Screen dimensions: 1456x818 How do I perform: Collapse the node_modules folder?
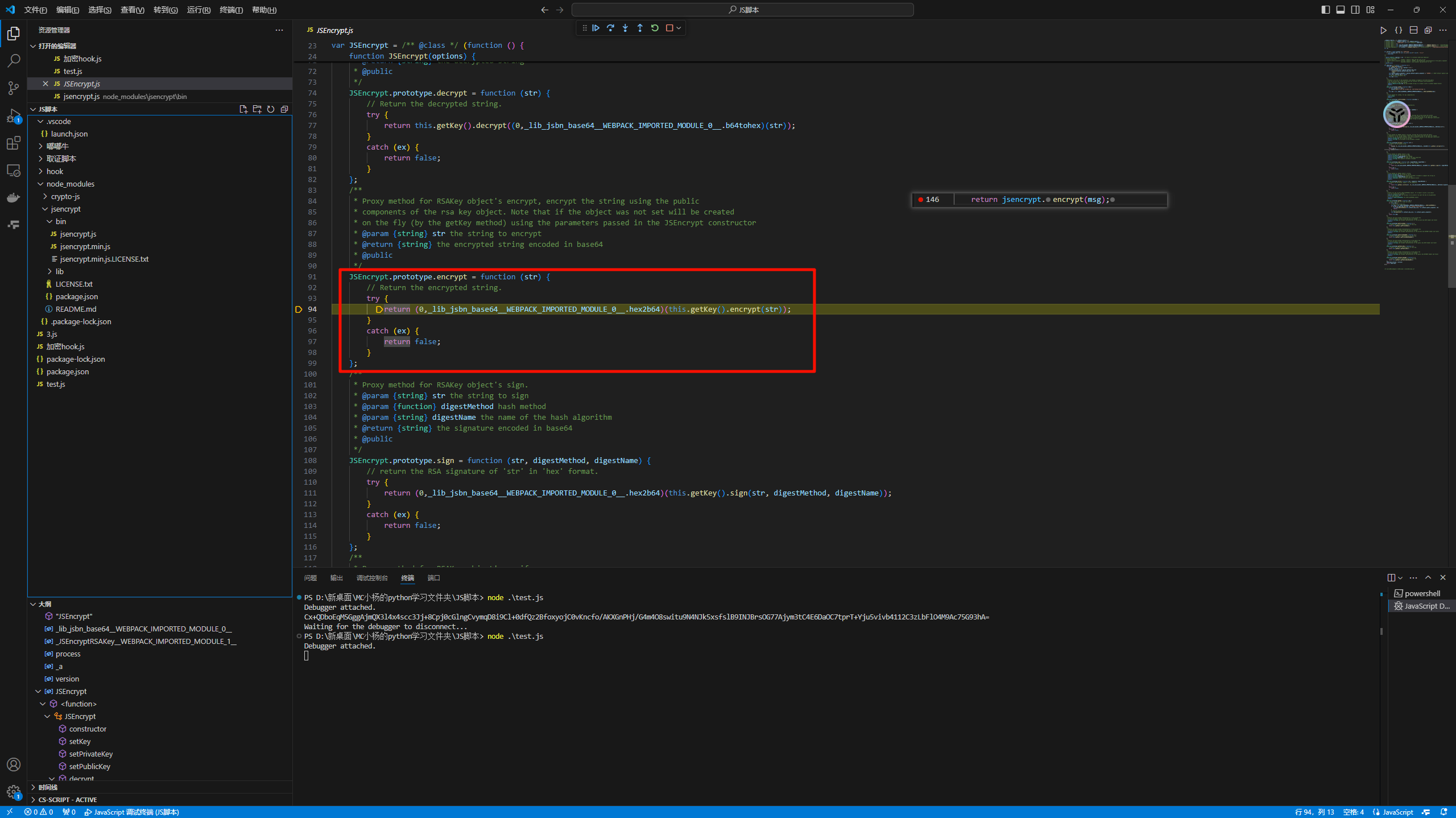[x=71, y=184]
